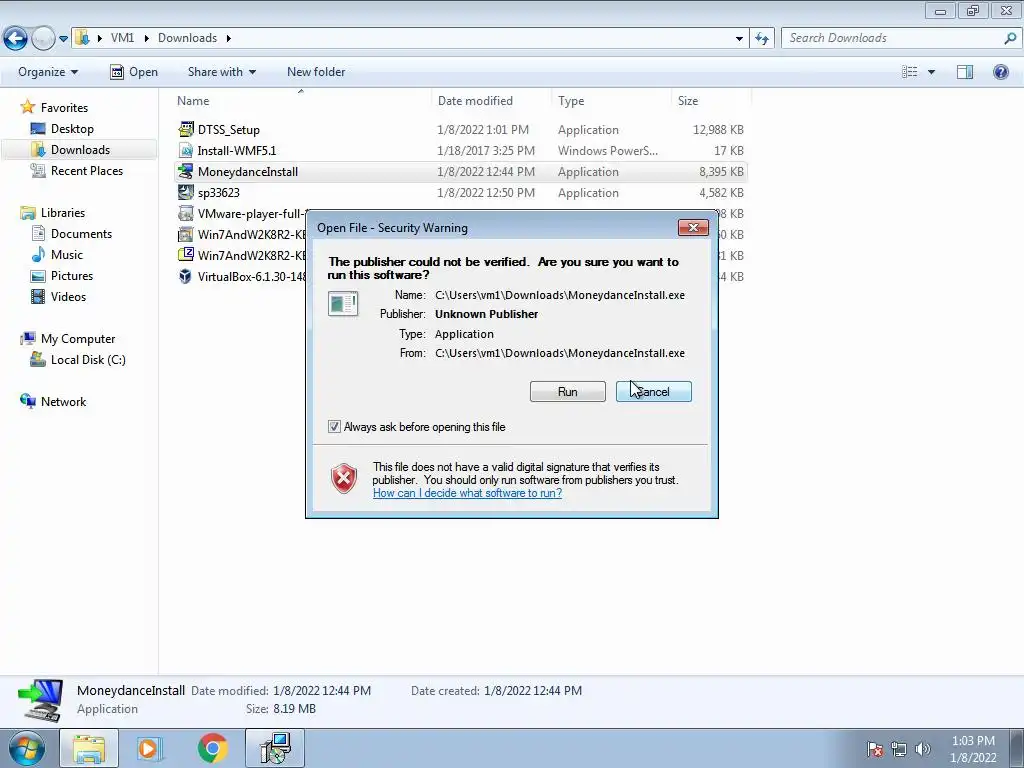The height and width of the screenshot is (768, 1024).
Task: Launch Google Chrome from taskbar
Action: 212,748
